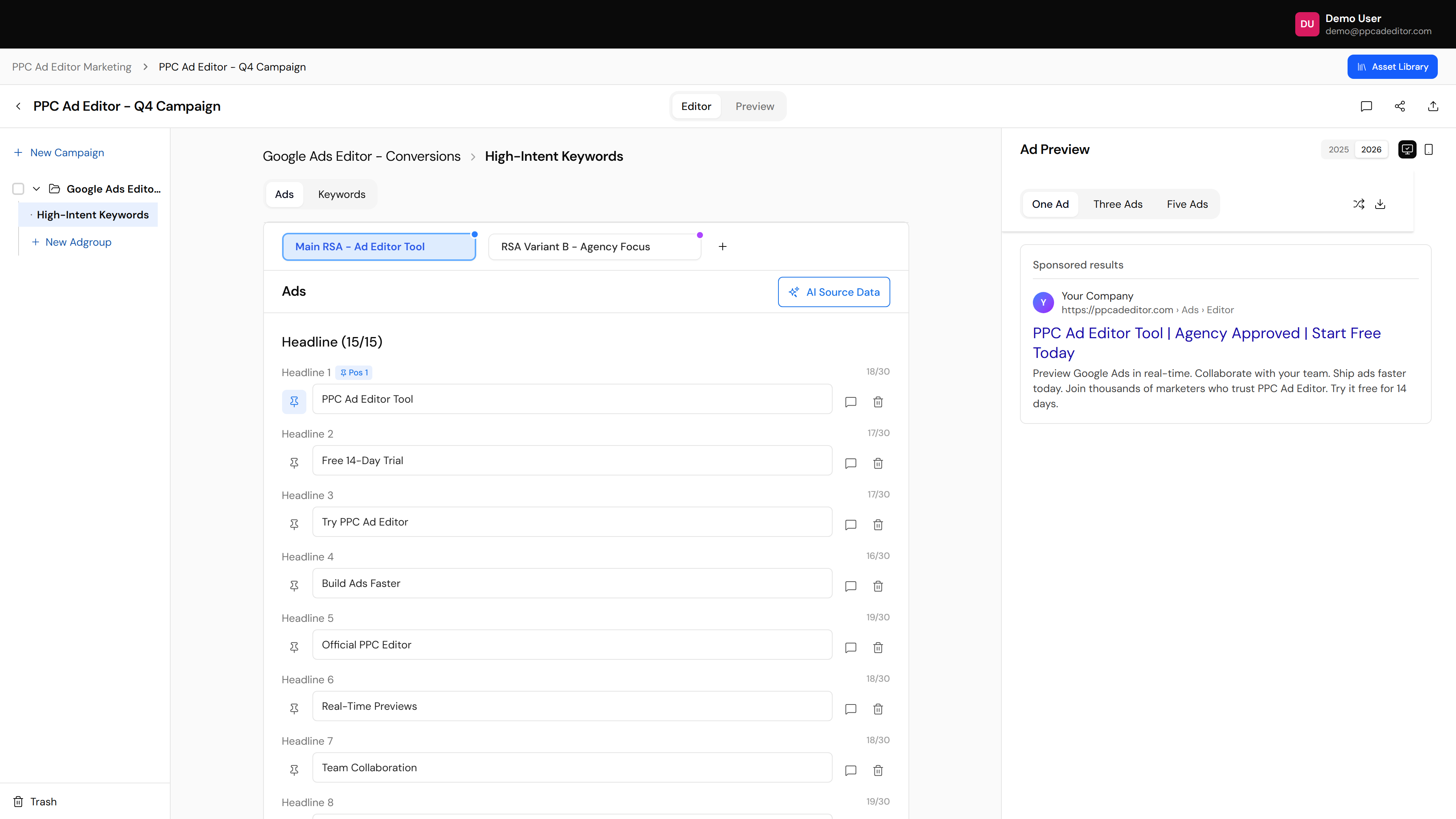The image size is (1456, 819).
Task: Add a New Adgroup
Action: [71, 242]
